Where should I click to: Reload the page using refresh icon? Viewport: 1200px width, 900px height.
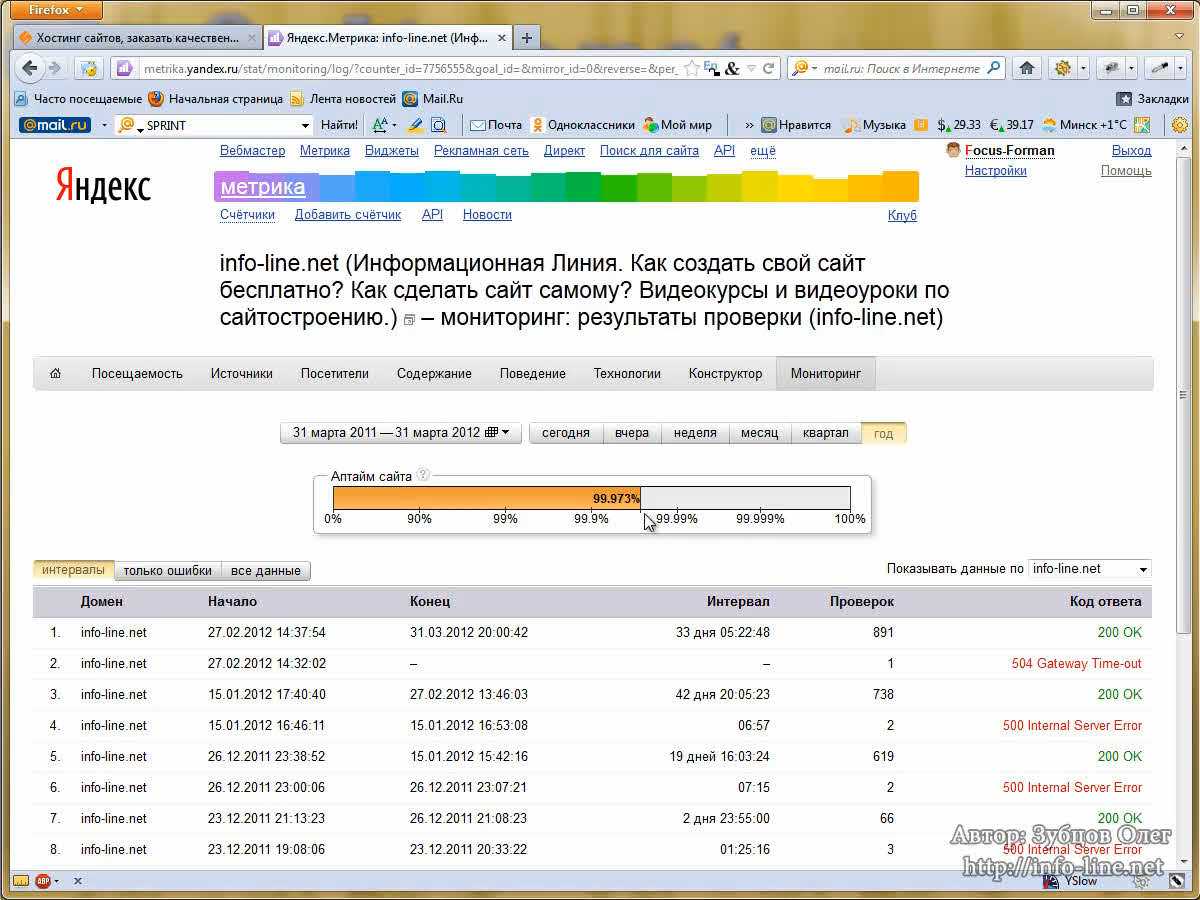[x=768, y=68]
